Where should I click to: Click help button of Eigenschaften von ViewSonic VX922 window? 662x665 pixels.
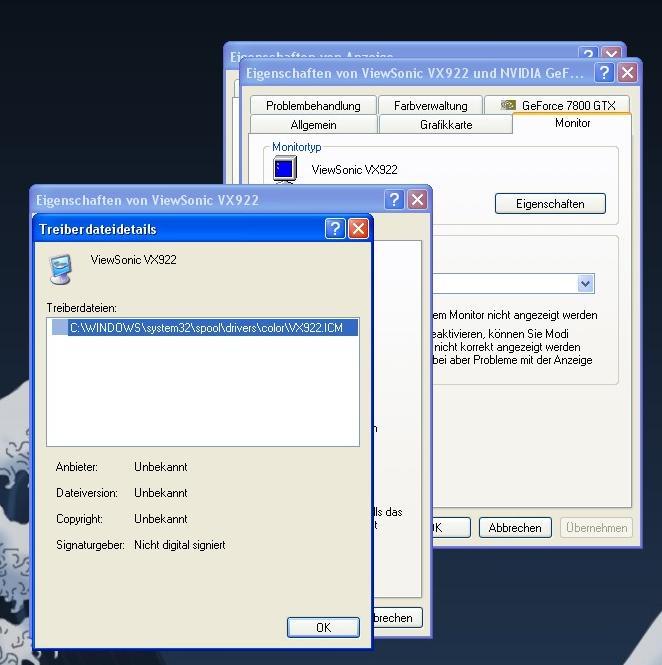394,199
